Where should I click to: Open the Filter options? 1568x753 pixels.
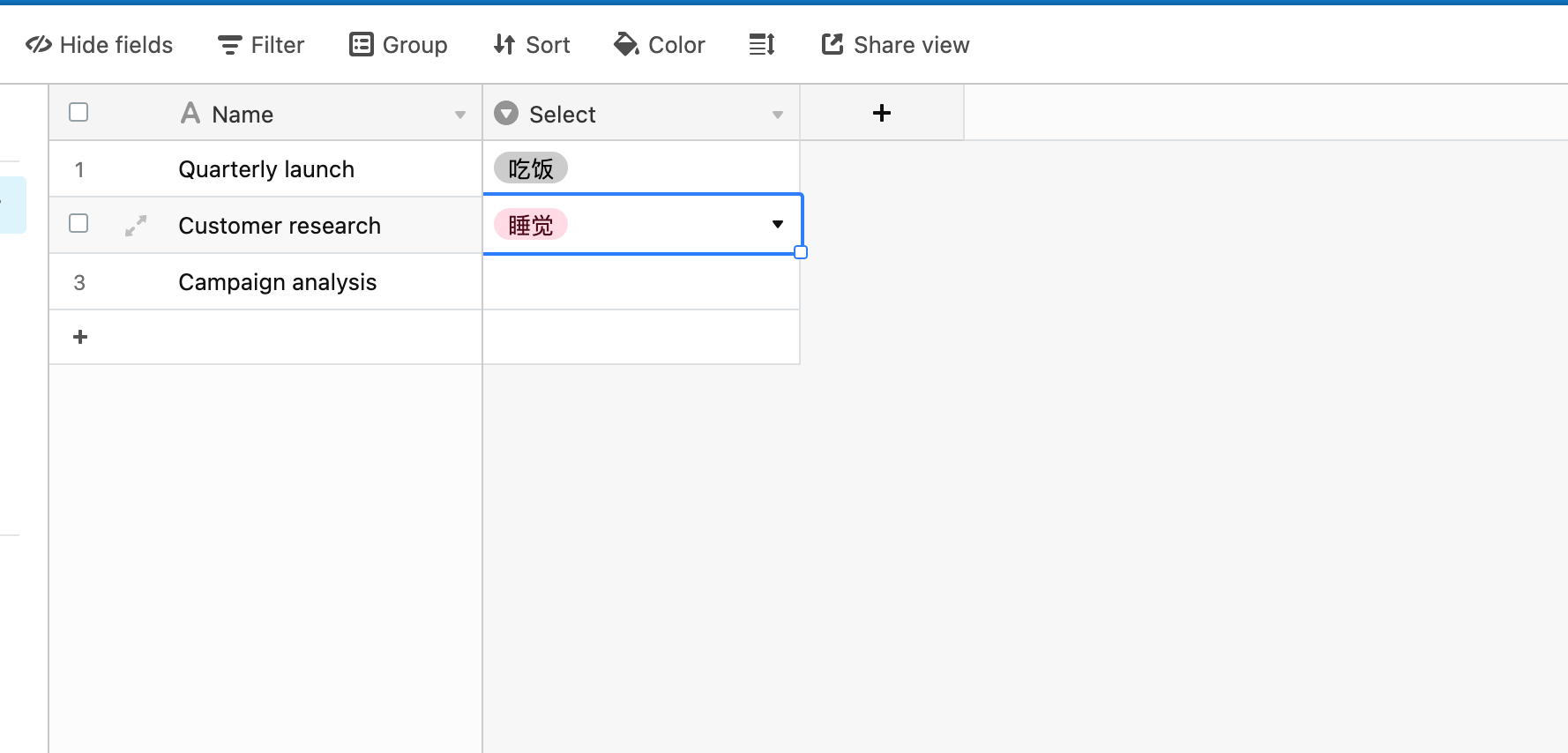(x=260, y=45)
